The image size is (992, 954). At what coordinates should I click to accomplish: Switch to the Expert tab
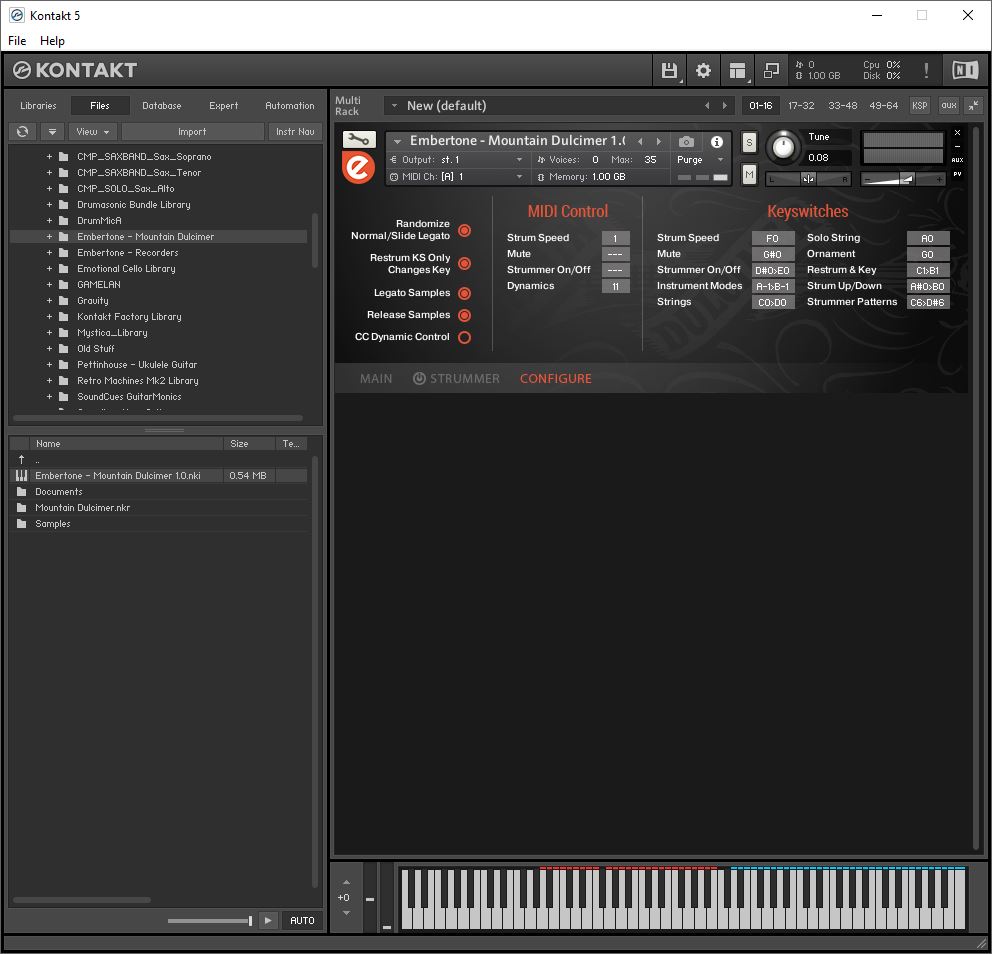223,106
